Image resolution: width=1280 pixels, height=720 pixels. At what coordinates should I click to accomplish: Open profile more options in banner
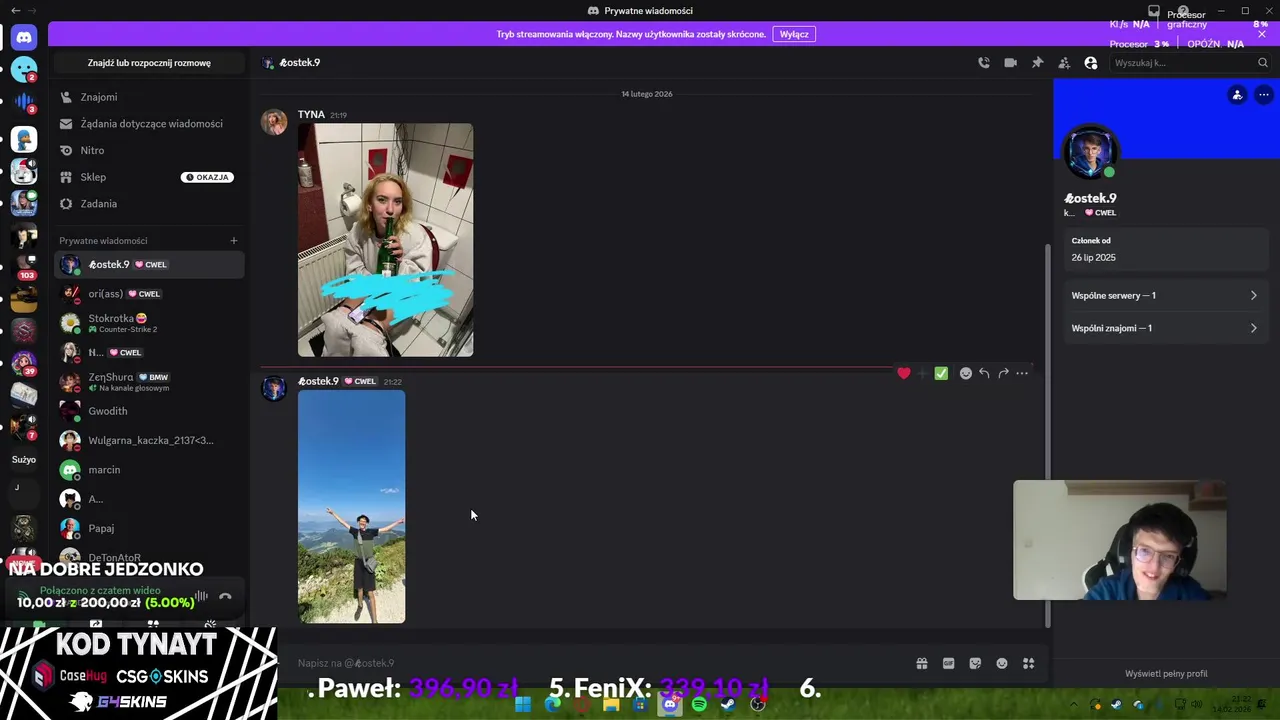(x=1264, y=95)
